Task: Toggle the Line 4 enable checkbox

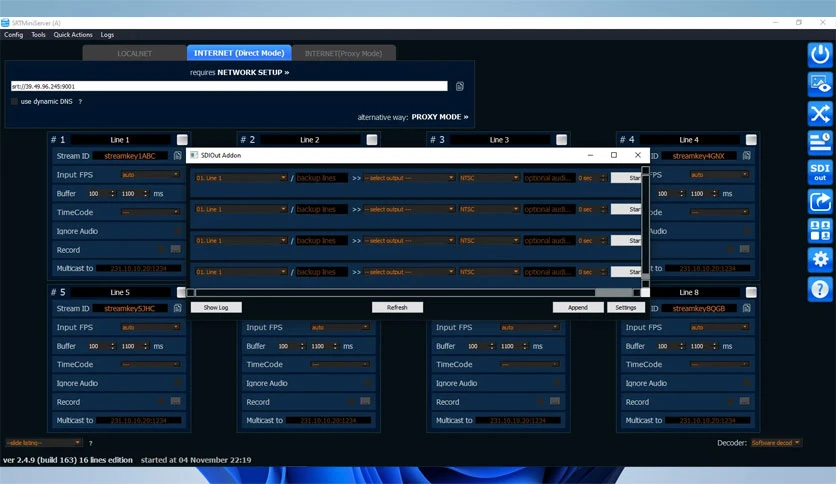Action: pos(751,140)
